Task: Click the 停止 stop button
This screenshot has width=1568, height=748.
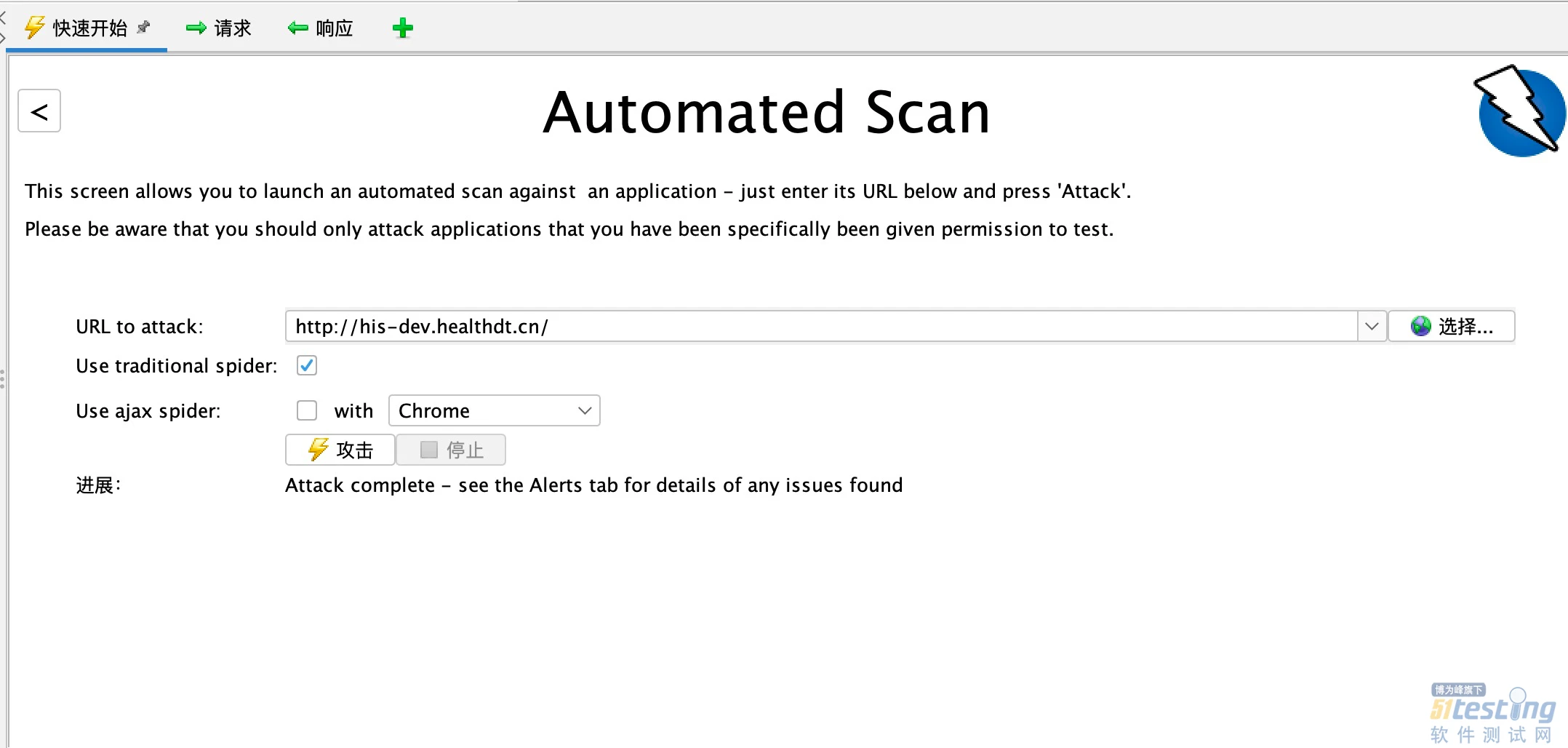Action: 451,450
